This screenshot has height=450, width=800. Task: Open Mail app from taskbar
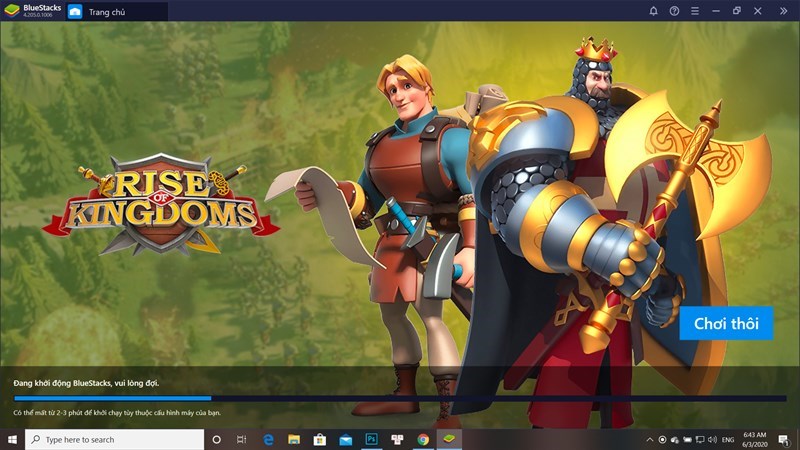pyautogui.click(x=345, y=439)
